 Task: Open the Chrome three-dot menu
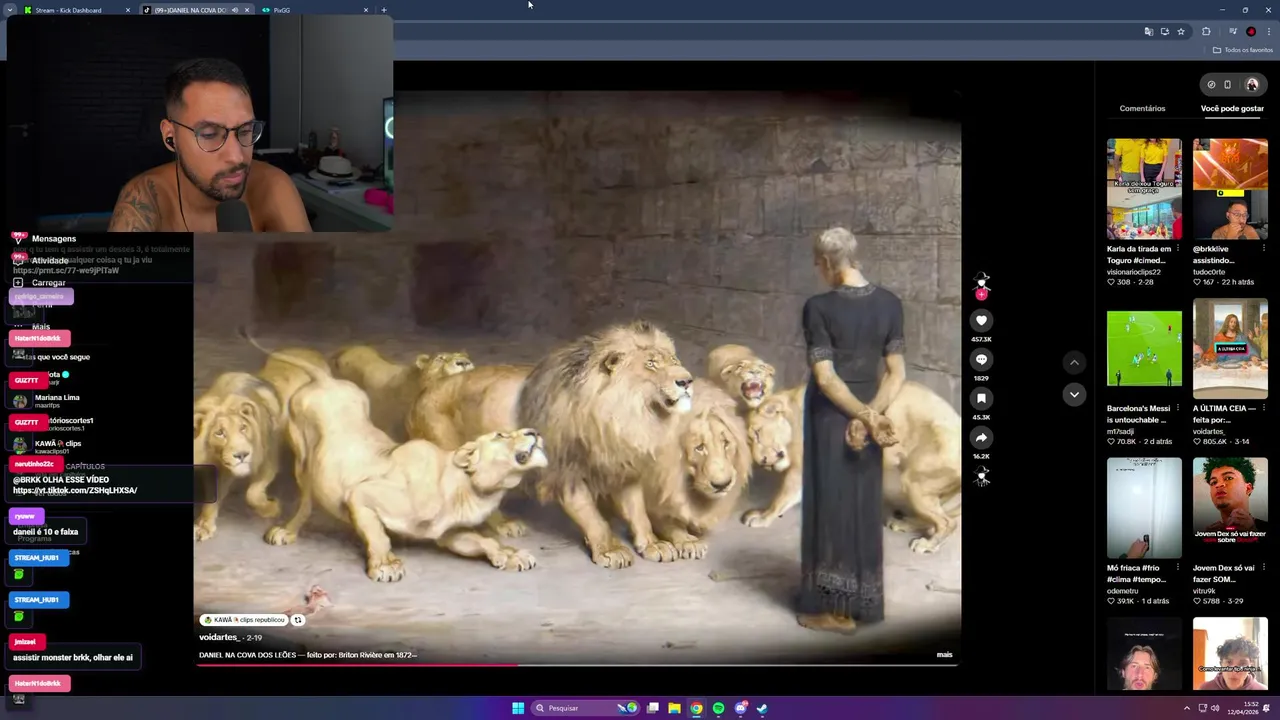coord(1268,31)
